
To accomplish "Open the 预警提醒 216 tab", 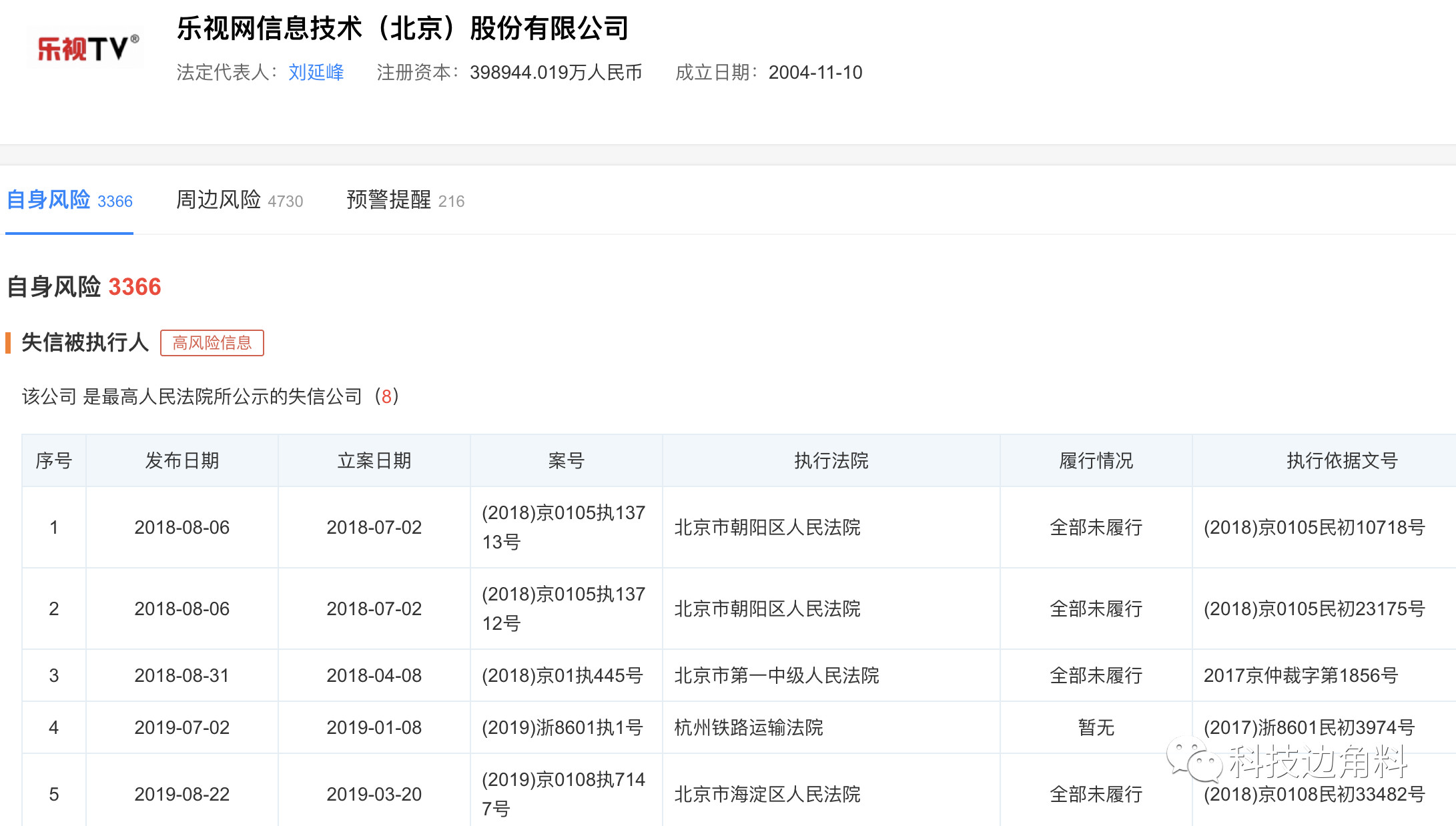I will click(x=406, y=200).
